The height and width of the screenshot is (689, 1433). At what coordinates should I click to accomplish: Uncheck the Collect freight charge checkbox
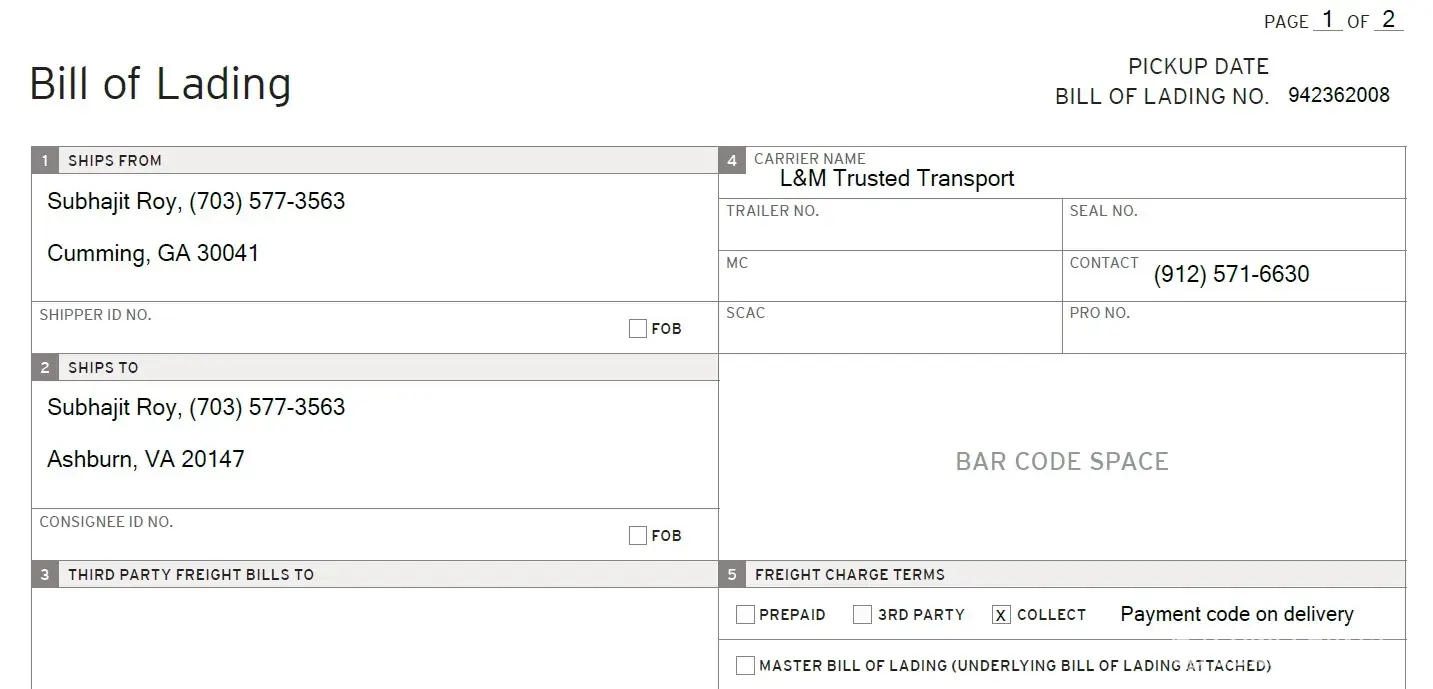[x=1001, y=615]
